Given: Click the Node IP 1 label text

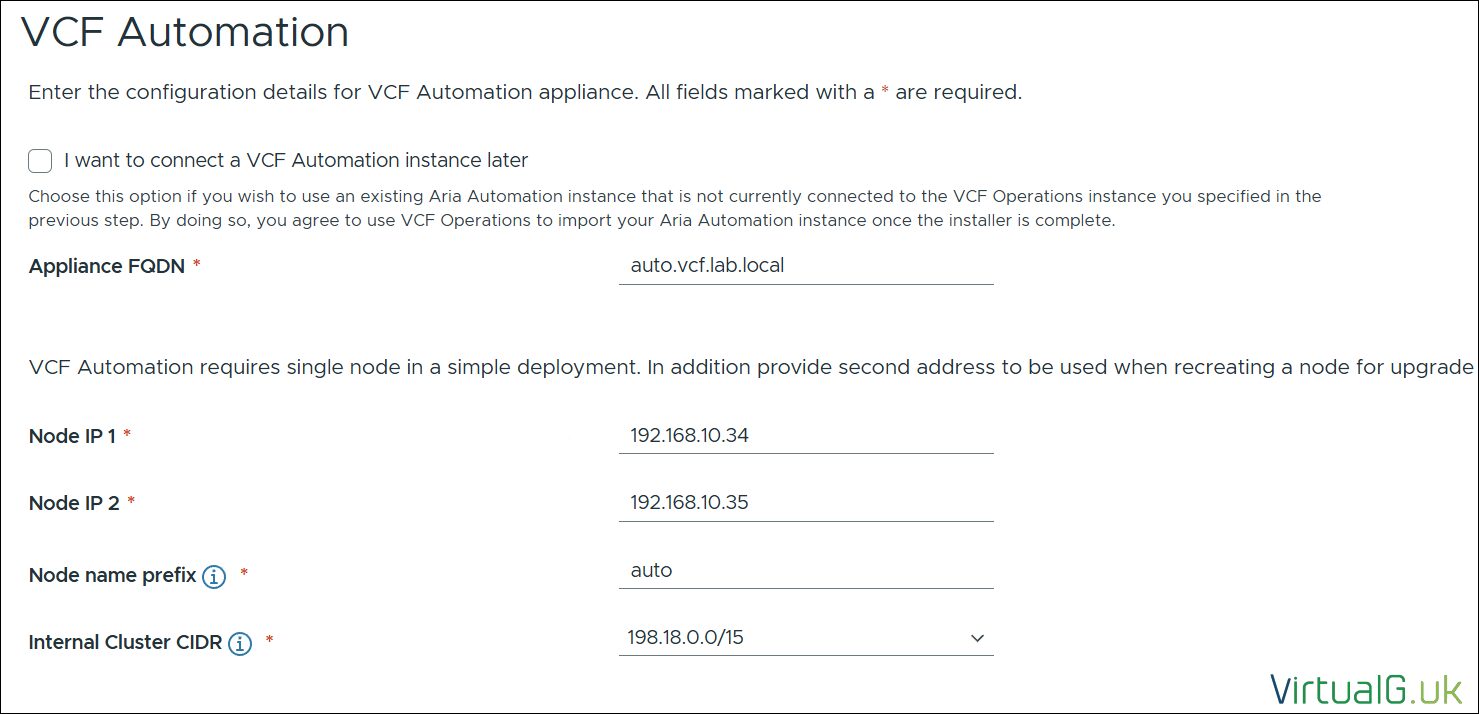Looking at the screenshot, I should [x=73, y=436].
